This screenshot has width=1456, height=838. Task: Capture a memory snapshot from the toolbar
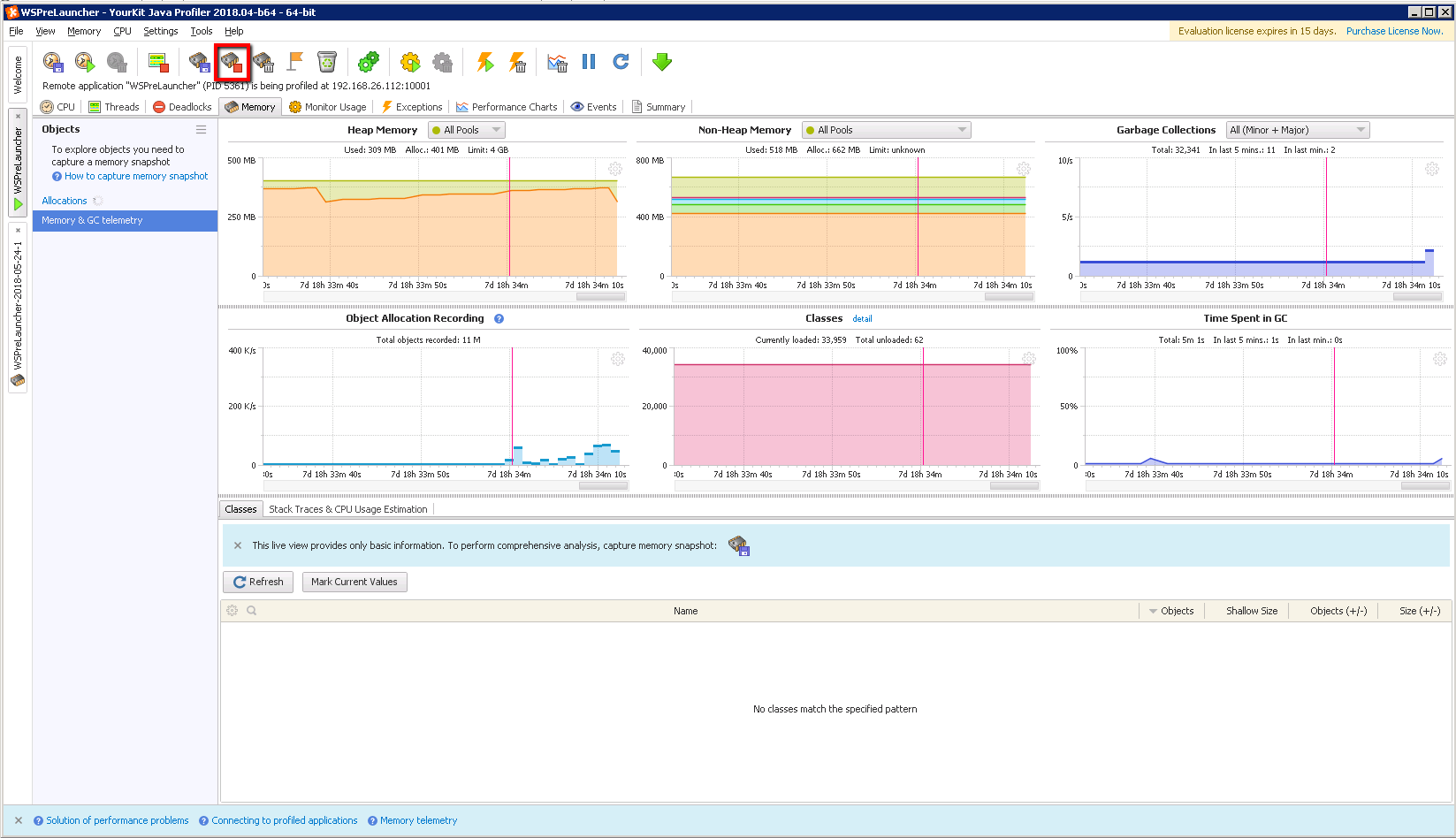199,62
